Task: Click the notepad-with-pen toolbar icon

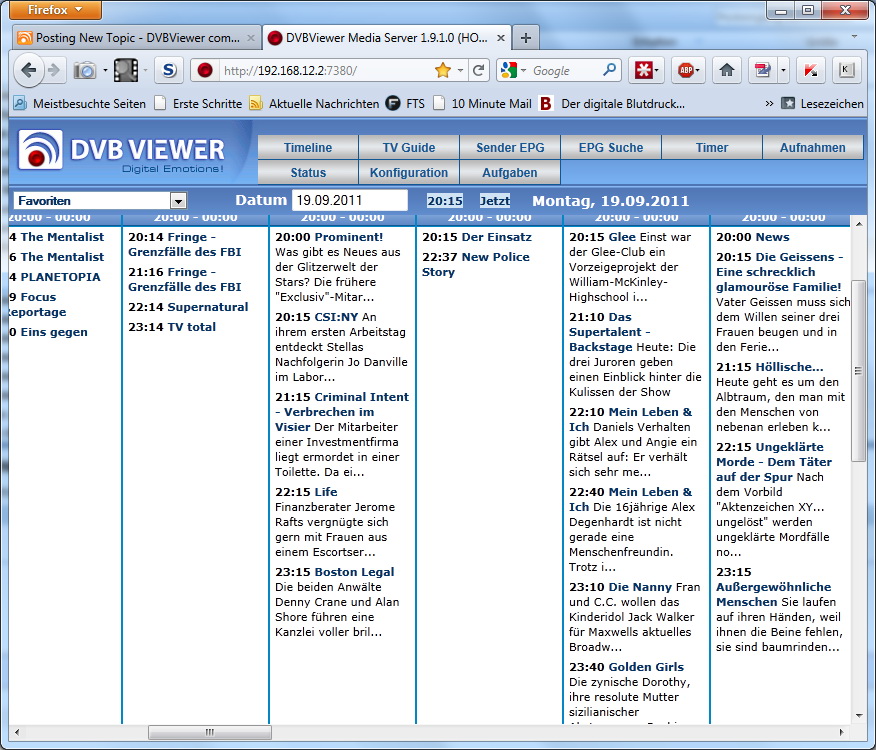Action: [x=763, y=70]
